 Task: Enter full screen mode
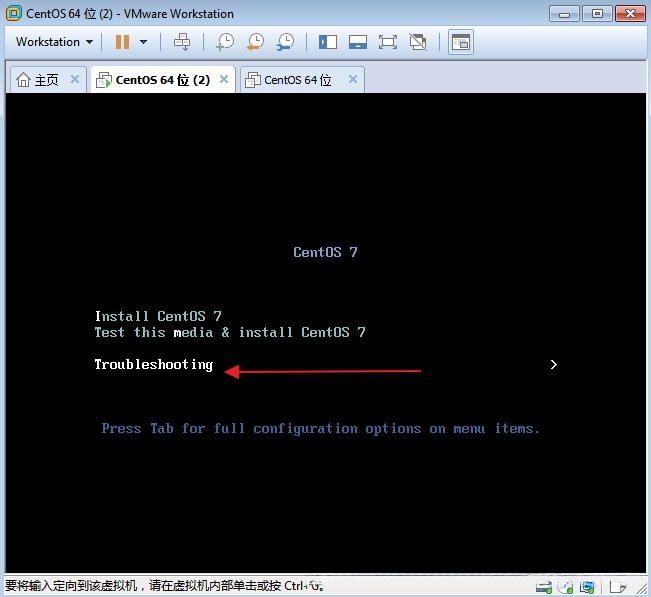tap(387, 42)
